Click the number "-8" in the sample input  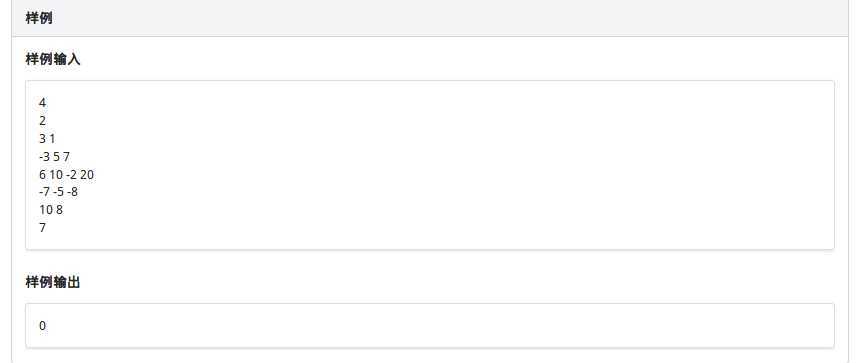click(72, 192)
